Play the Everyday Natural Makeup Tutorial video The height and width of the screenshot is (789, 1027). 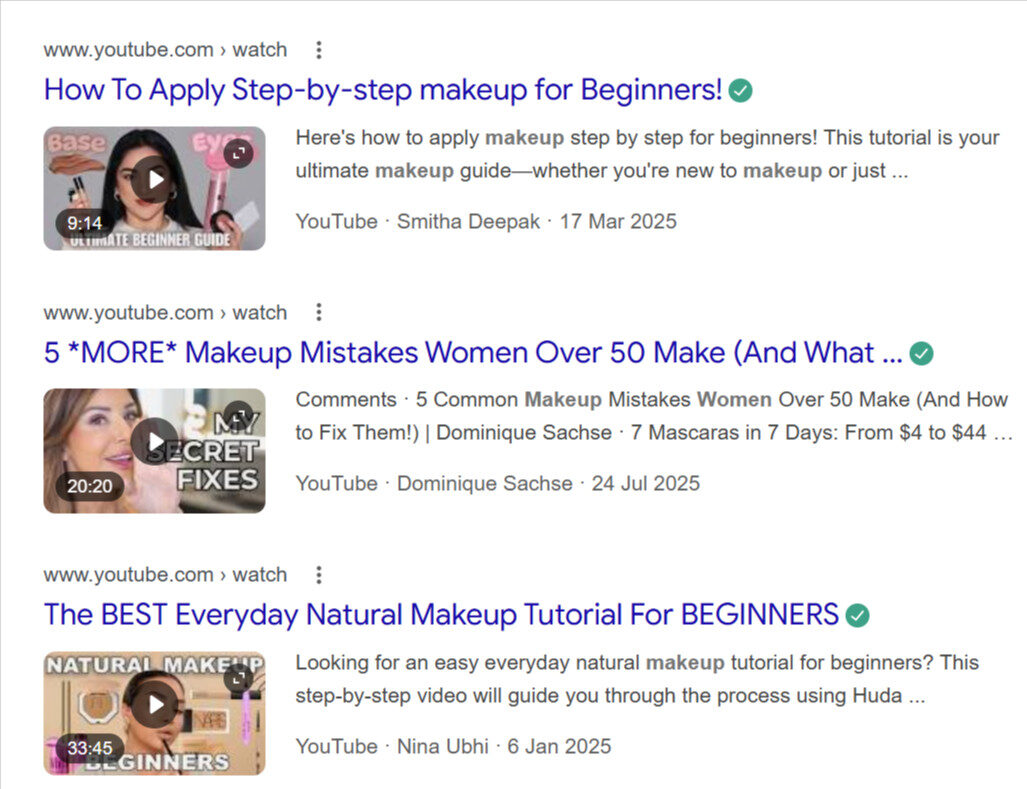click(155, 705)
